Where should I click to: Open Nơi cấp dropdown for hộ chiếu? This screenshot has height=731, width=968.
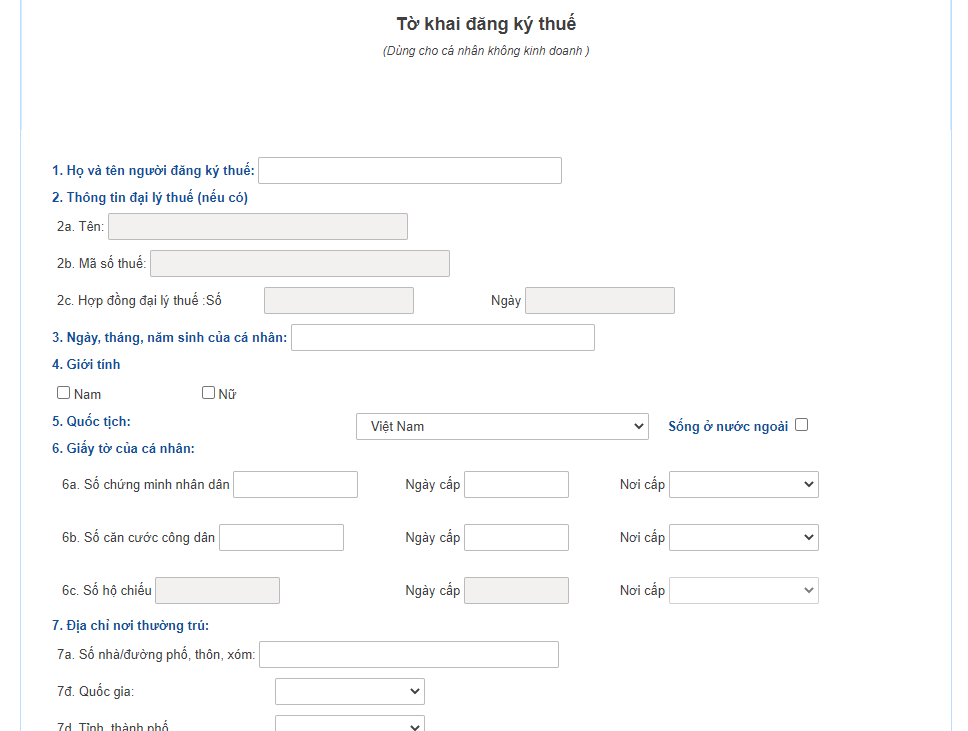[x=743, y=591]
